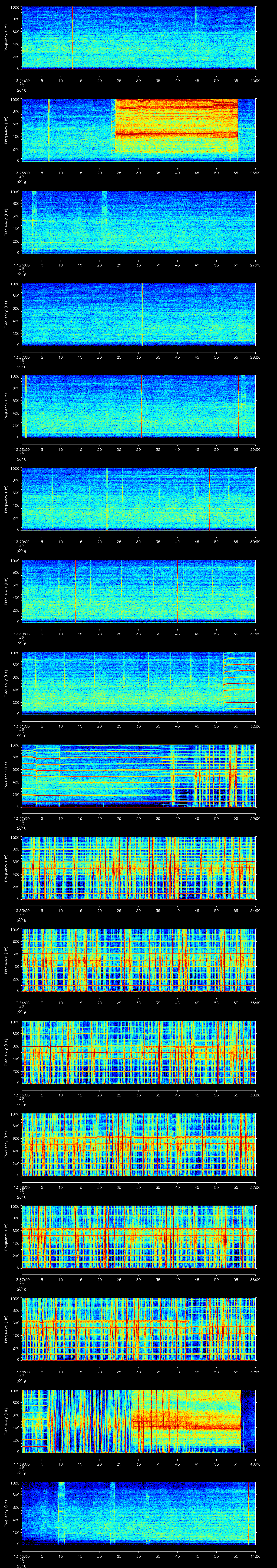Image resolution: width=277 pixels, height=1568 pixels.
Task: Click the spectrogram panel starting at 13:27:00
Action: (139, 314)
